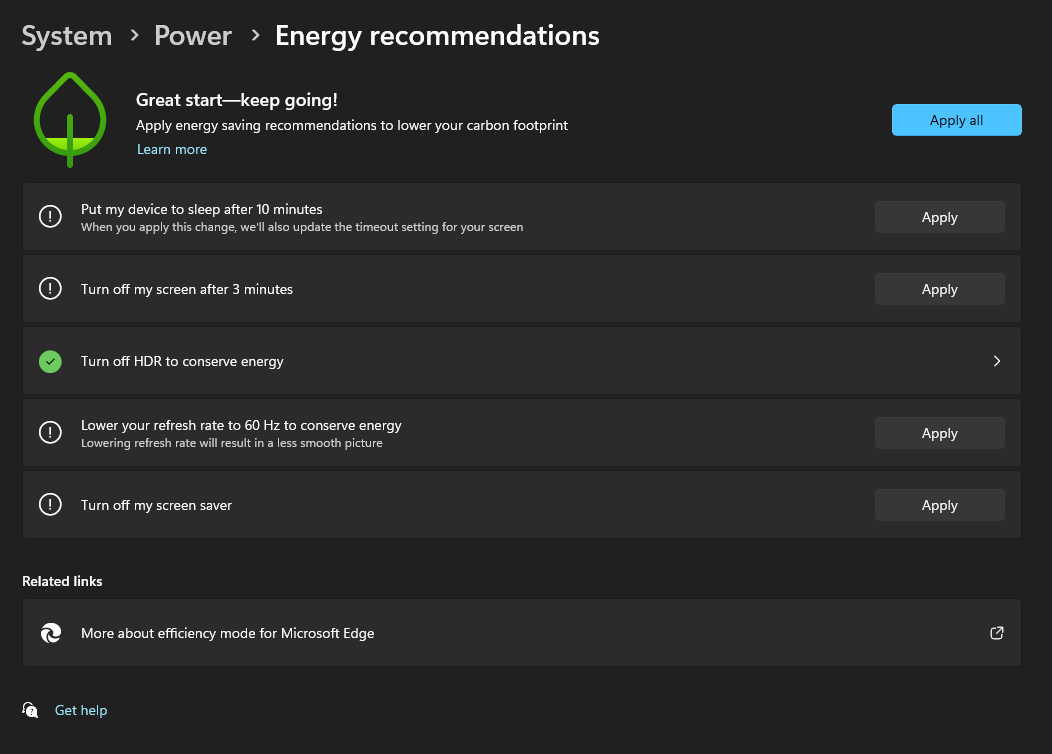The image size is (1052, 754).
Task: Go back to System in breadcrumb
Action: click(x=66, y=36)
